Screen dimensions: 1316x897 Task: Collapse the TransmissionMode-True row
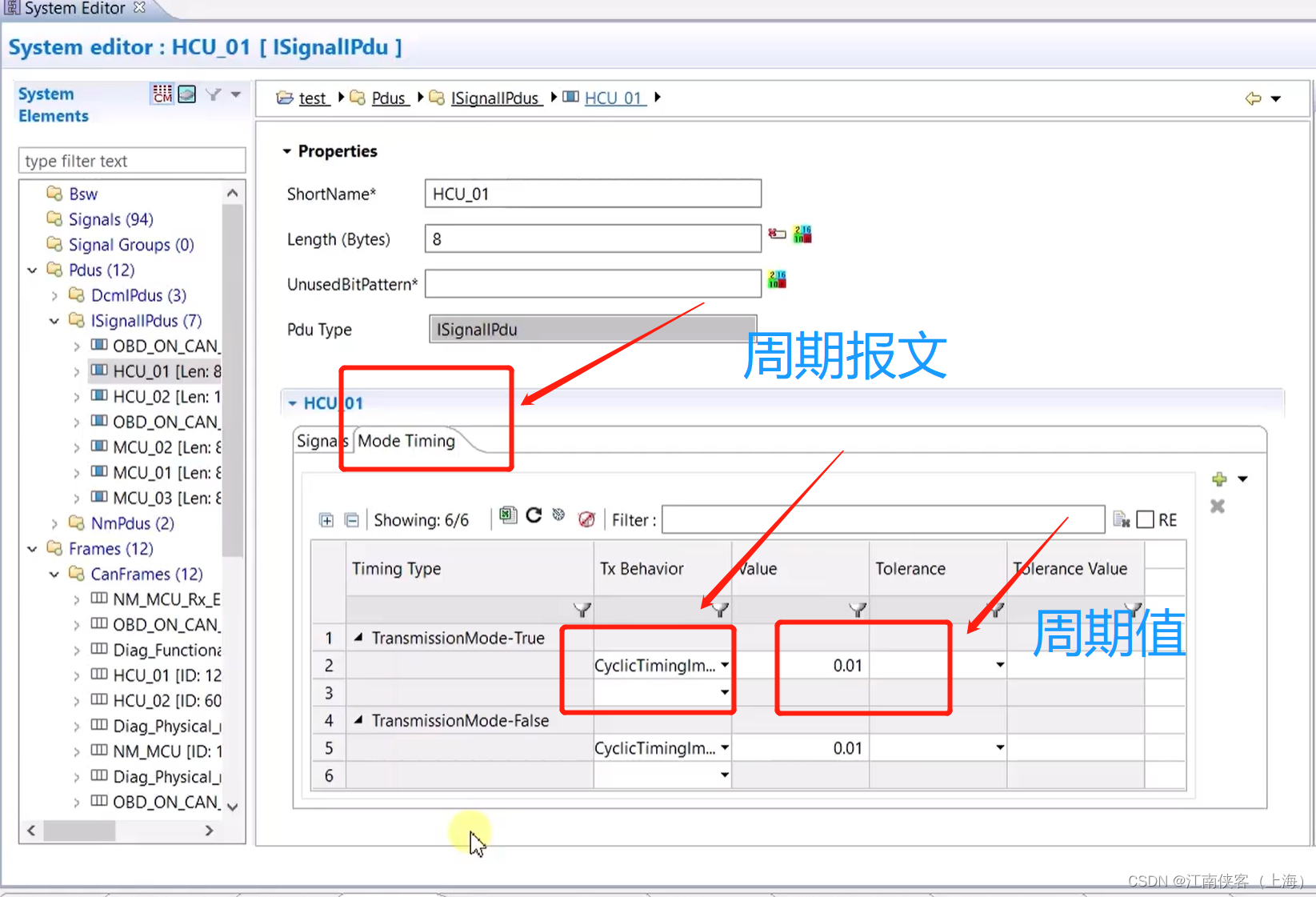pyautogui.click(x=358, y=638)
